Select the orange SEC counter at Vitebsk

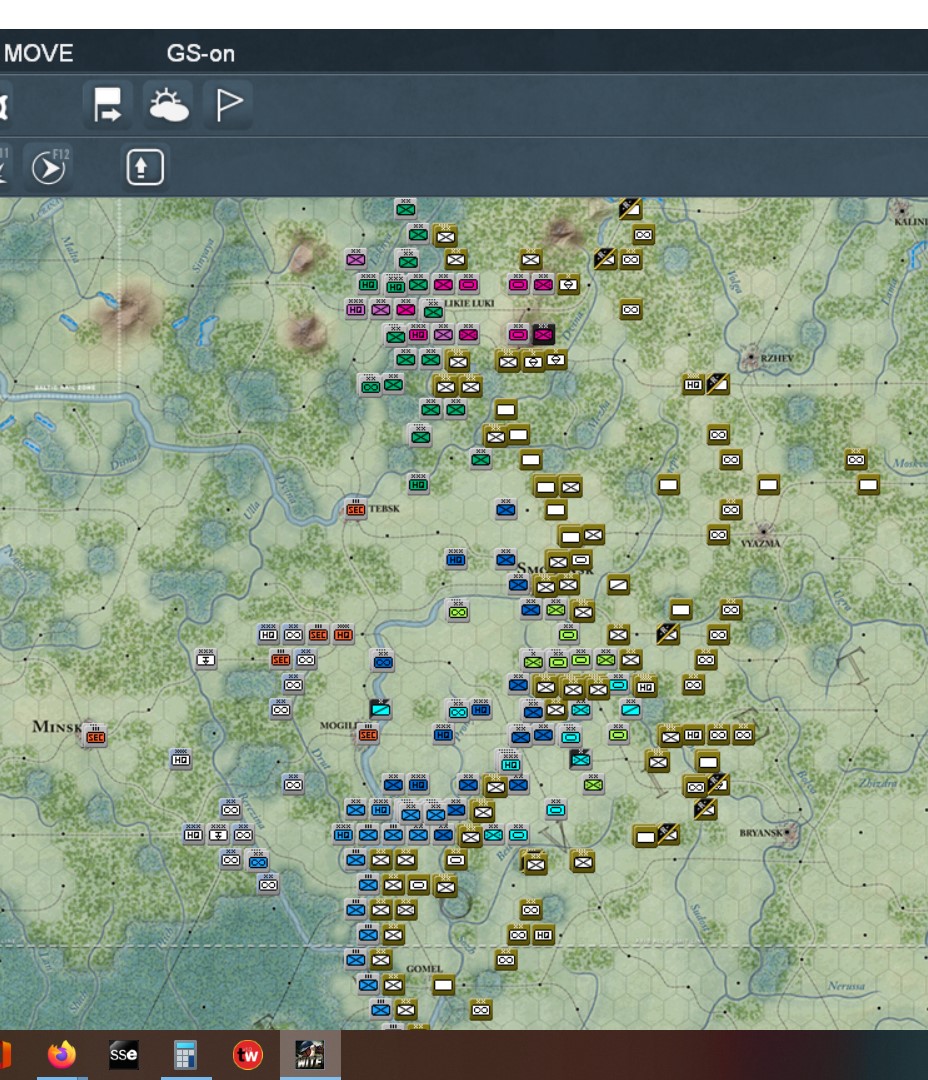355,510
